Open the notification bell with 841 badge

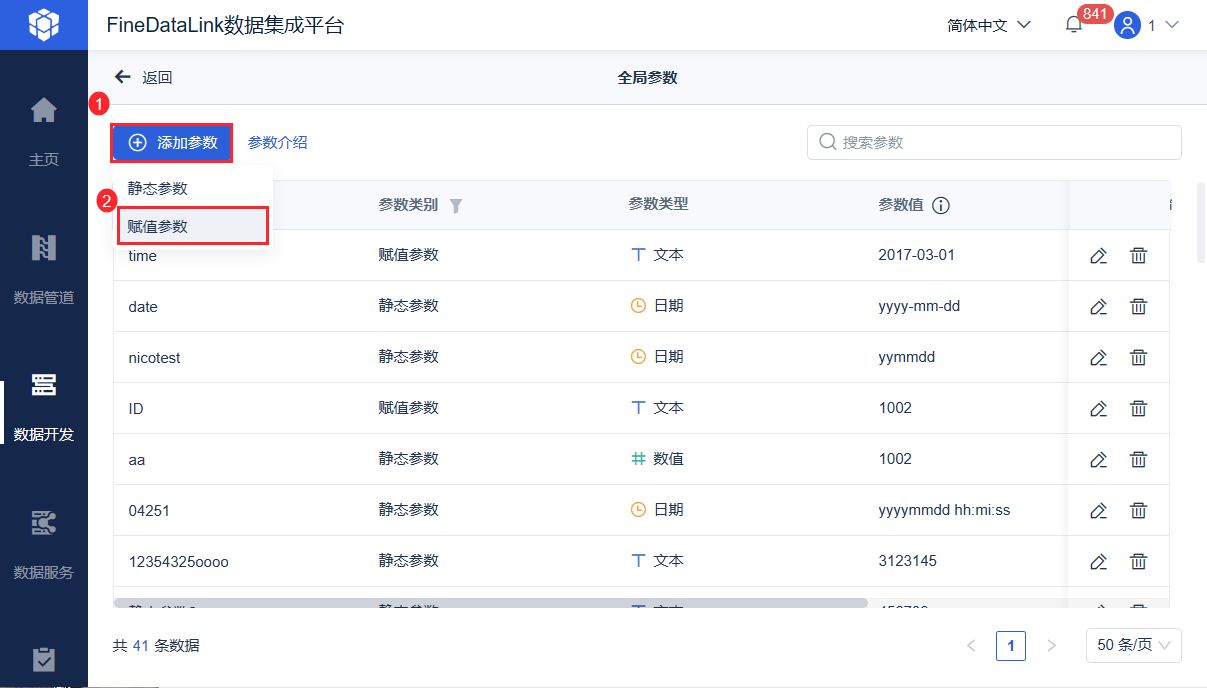click(1074, 25)
